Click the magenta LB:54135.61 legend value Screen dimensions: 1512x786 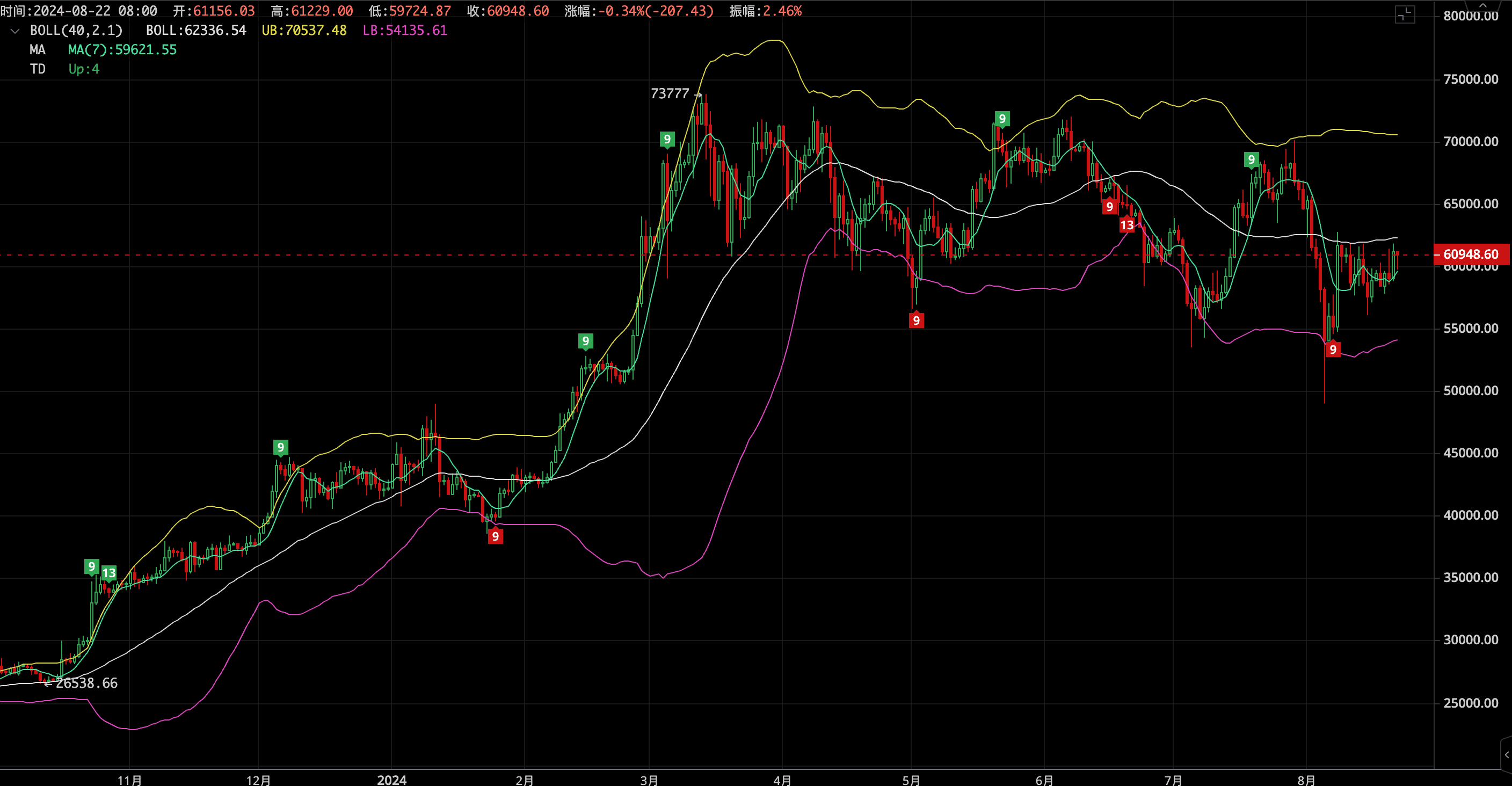(x=405, y=31)
